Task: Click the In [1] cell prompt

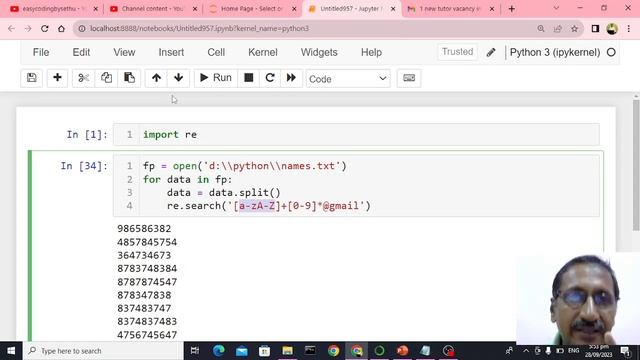Action: click(87, 134)
